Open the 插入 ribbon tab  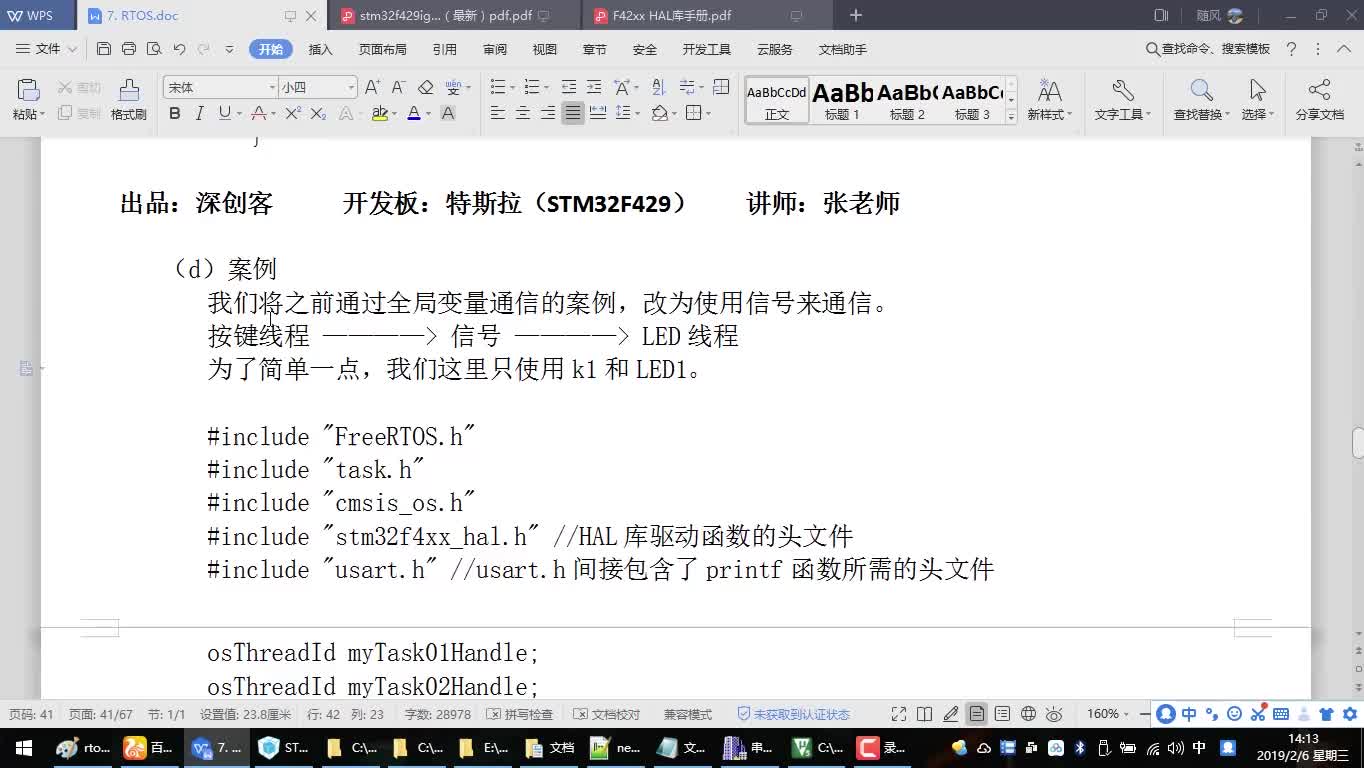click(x=321, y=49)
